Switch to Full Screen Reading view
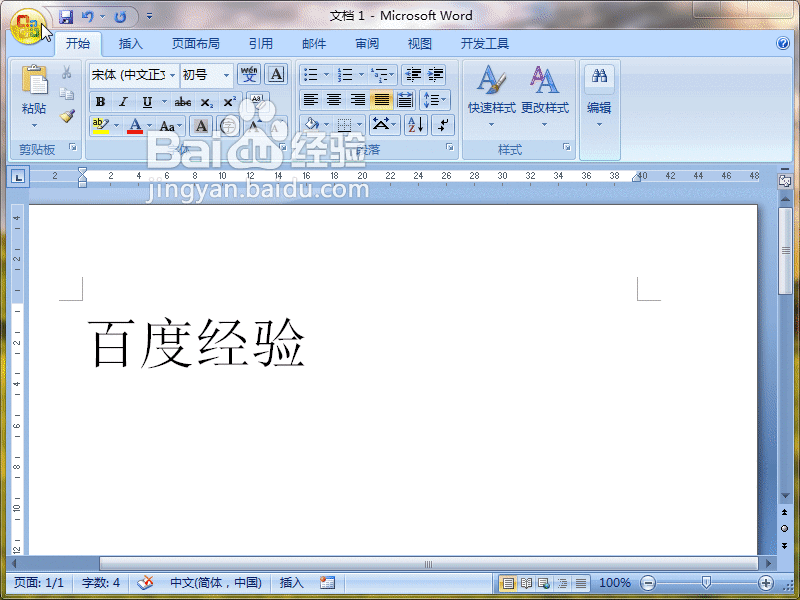This screenshot has height=600, width=800. 526,583
